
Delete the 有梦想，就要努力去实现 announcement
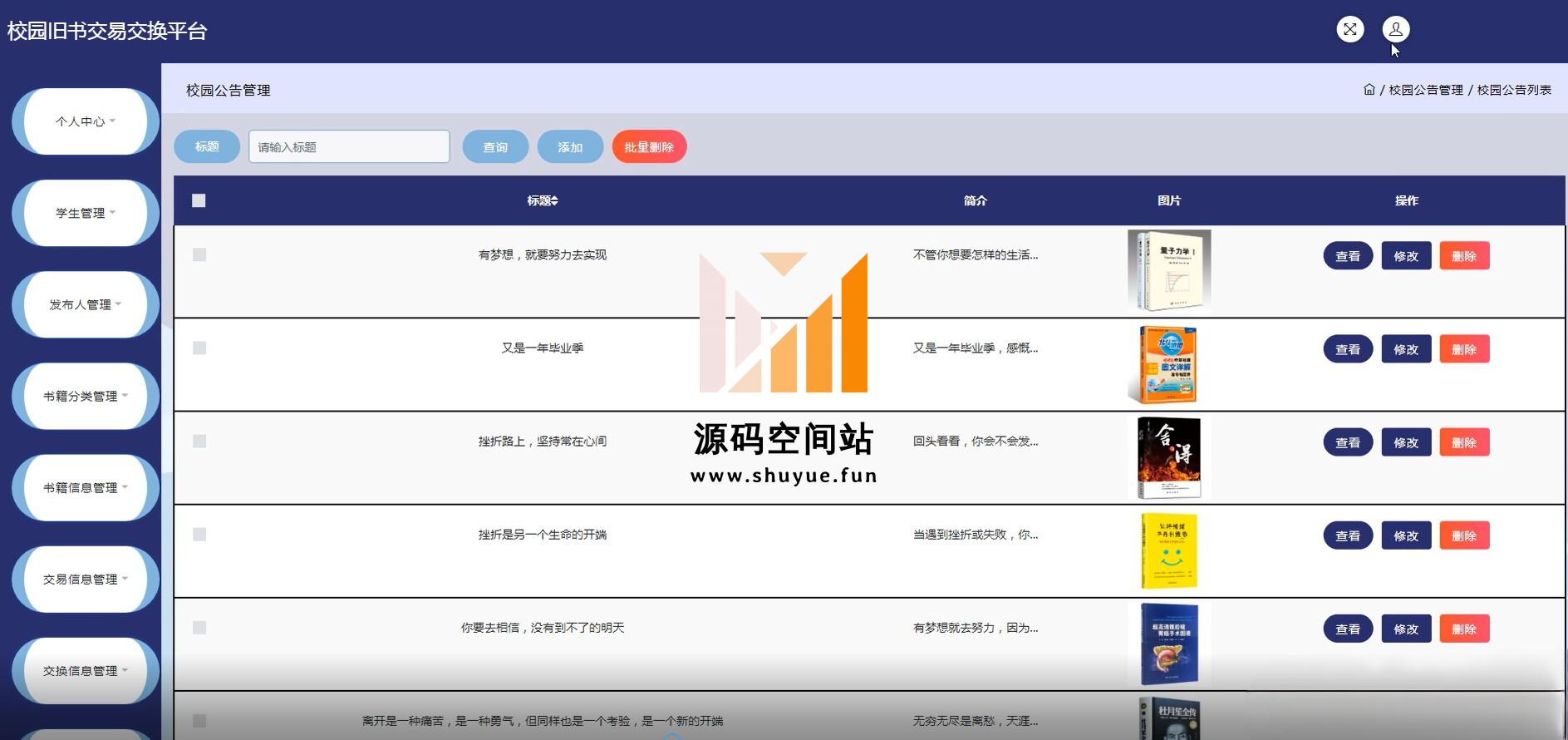[x=1464, y=256]
